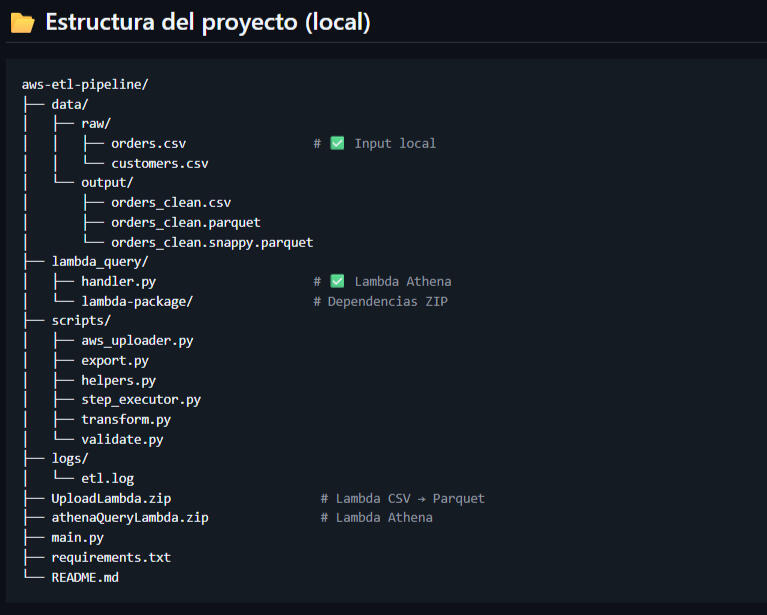Select the scripts/ folder
Screen dimensions: 767x615
81,321
